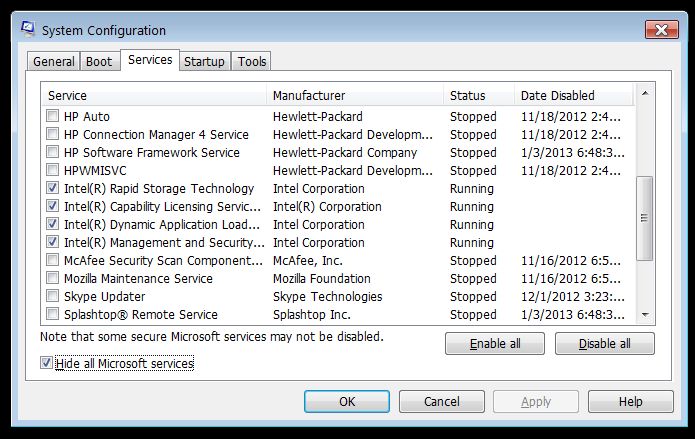Sort by the Status column header
The width and height of the screenshot is (695, 439).
click(479, 95)
